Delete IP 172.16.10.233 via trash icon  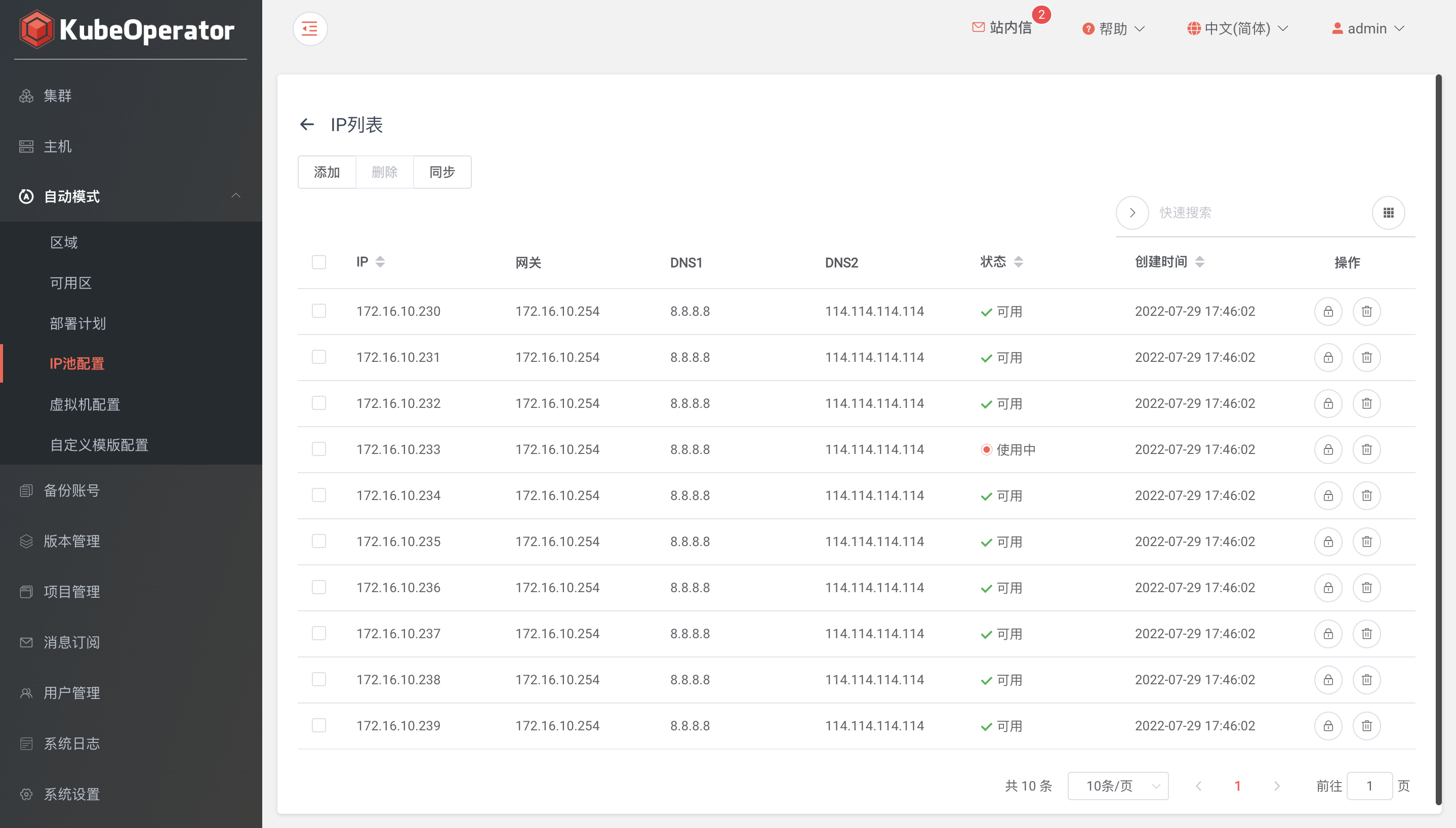pyautogui.click(x=1367, y=450)
